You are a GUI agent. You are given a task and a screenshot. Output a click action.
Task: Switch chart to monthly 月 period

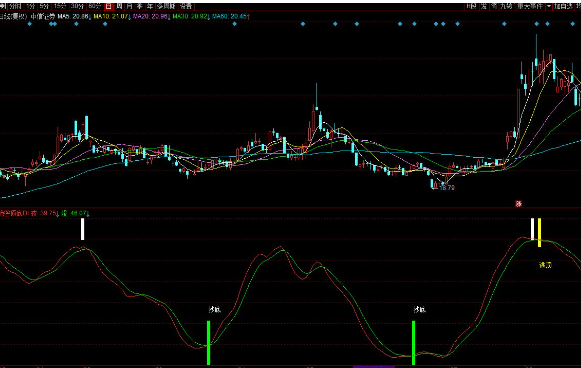coord(129,6)
